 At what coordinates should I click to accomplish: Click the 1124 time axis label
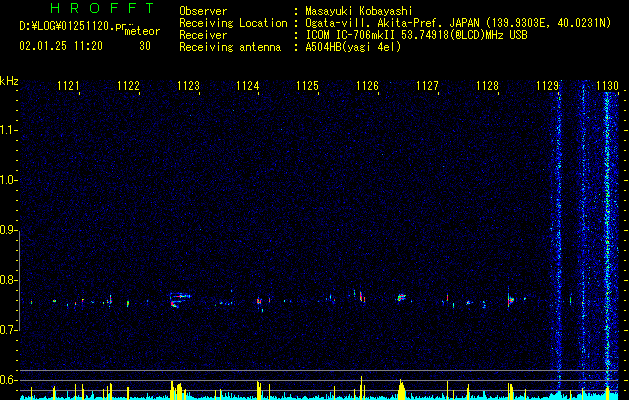(x=248, y=86)
